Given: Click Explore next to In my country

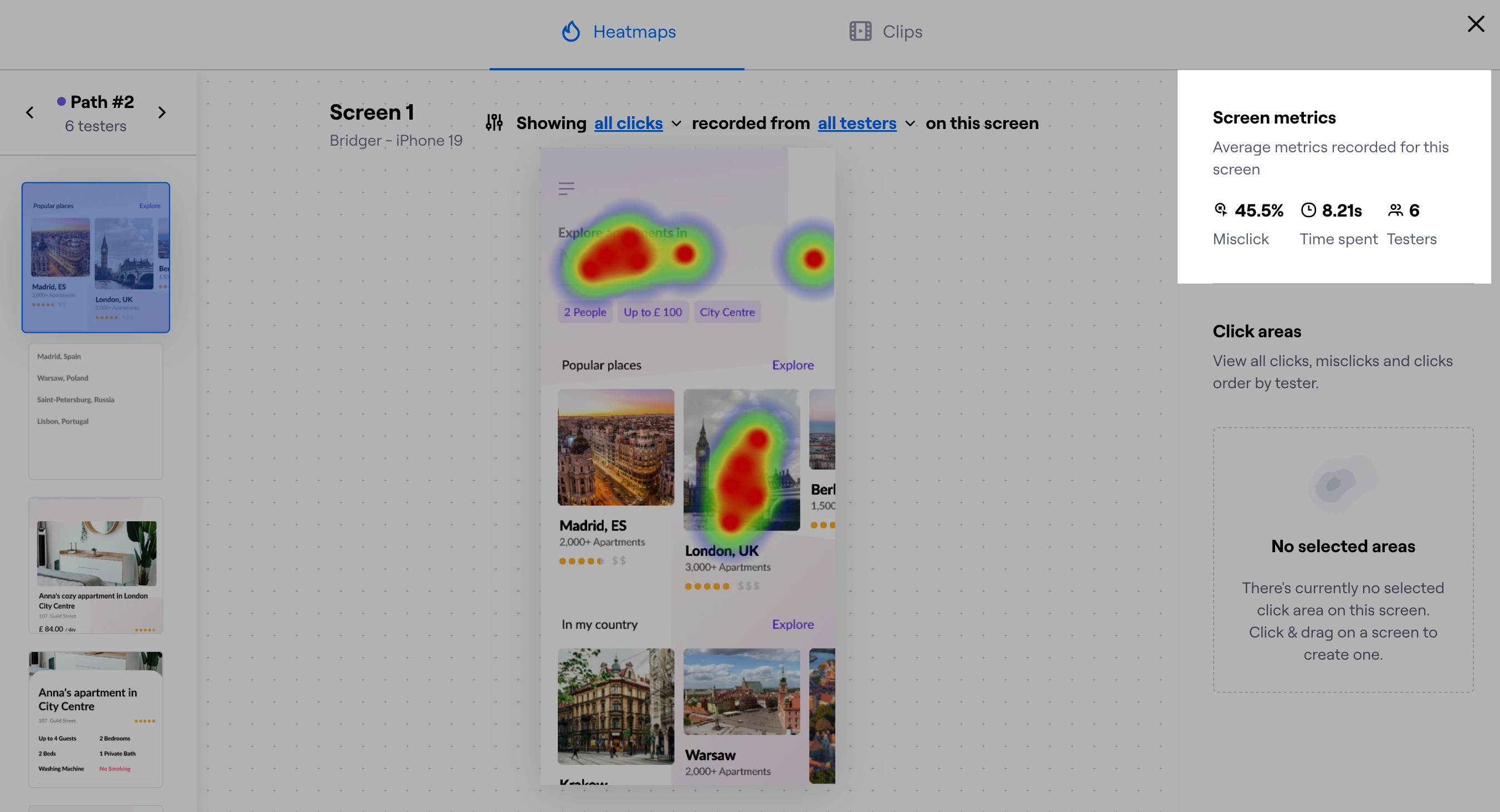Looking at the screenshot, I should pyautogui.click(x=793, y=624).
